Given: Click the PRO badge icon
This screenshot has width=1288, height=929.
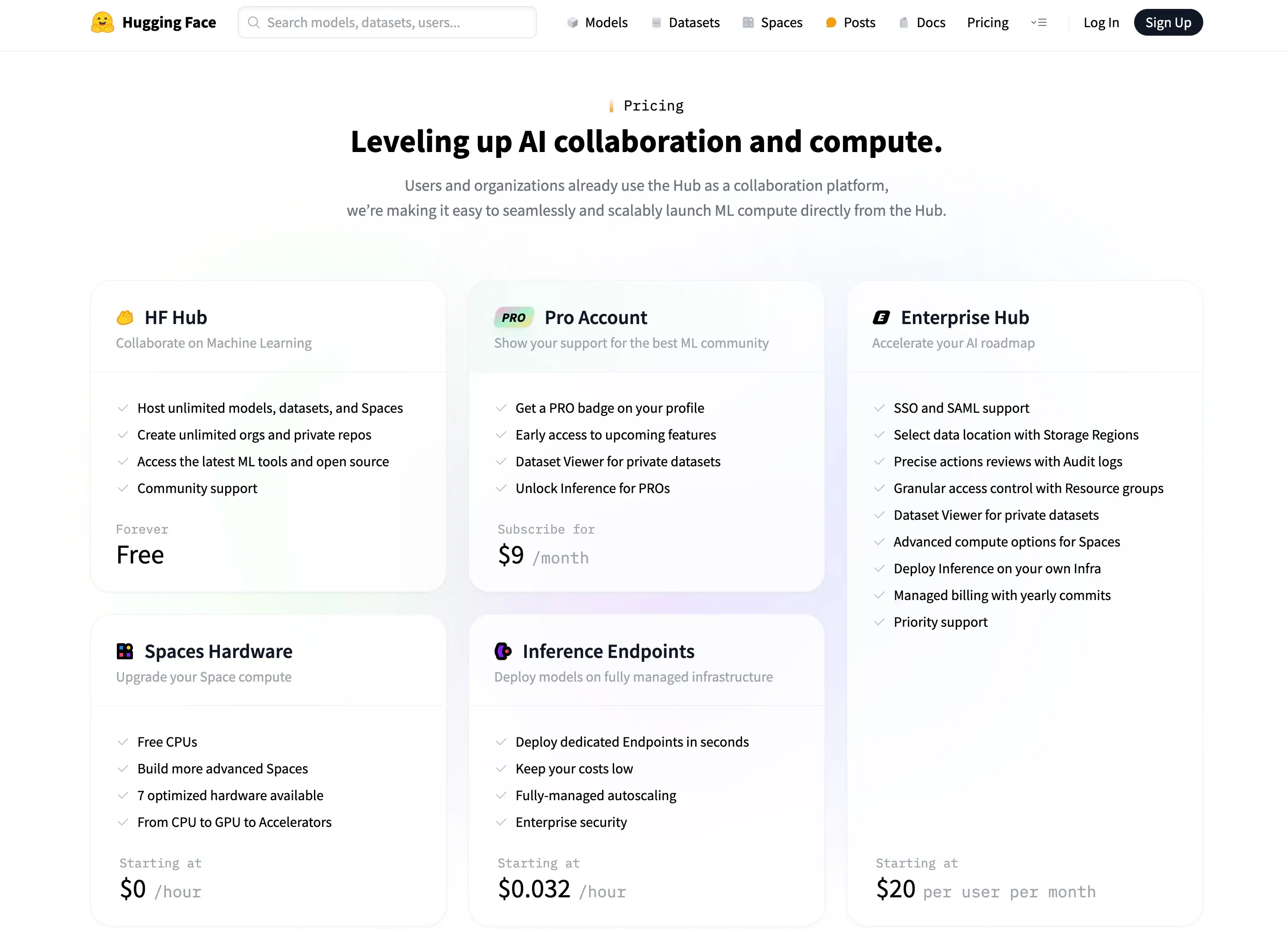Looking at the screenshot, I should pyautogui.click(x=513, y=317).
